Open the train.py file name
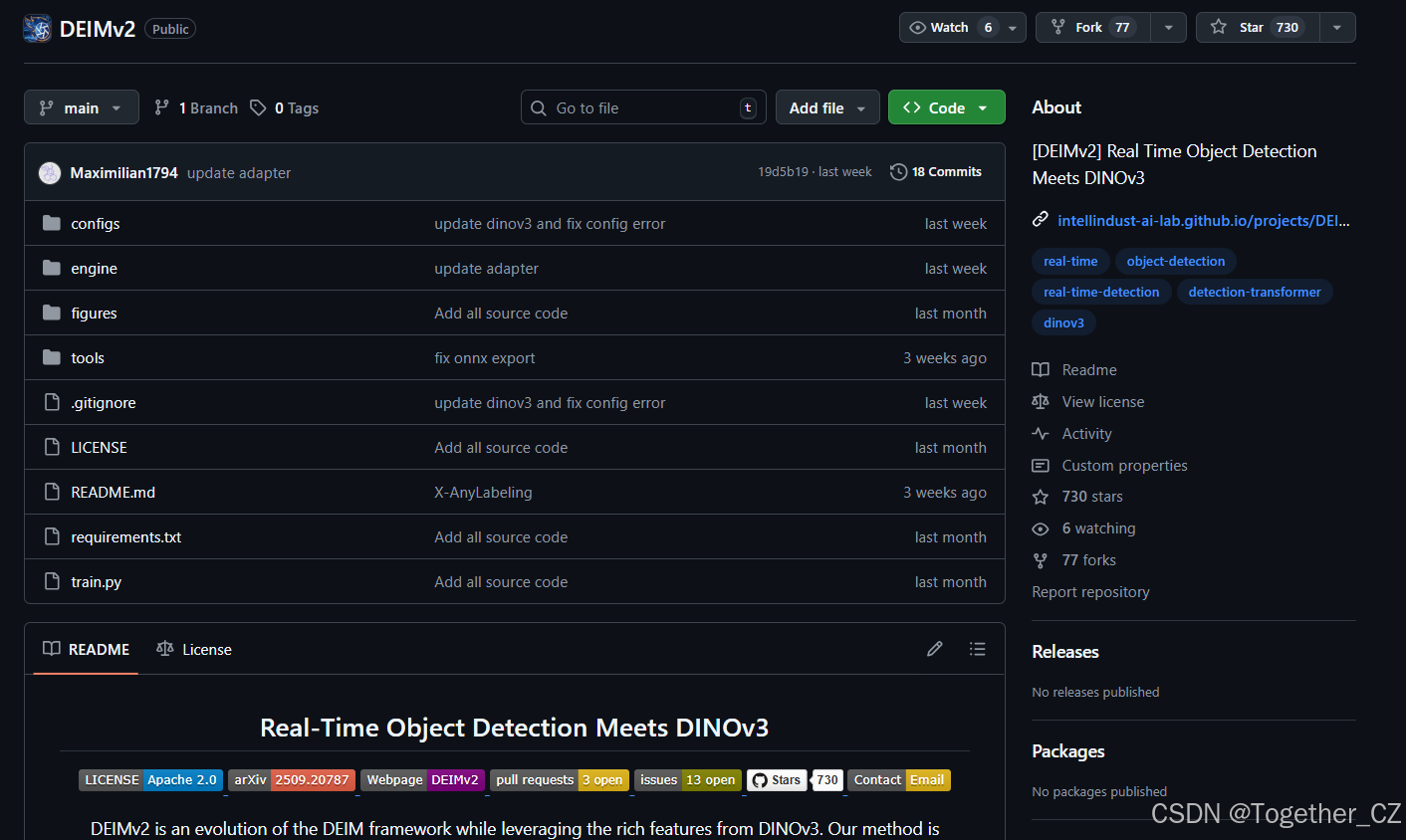The width and height of the screenshot is (1406, 840). click(x=97, y=582)
